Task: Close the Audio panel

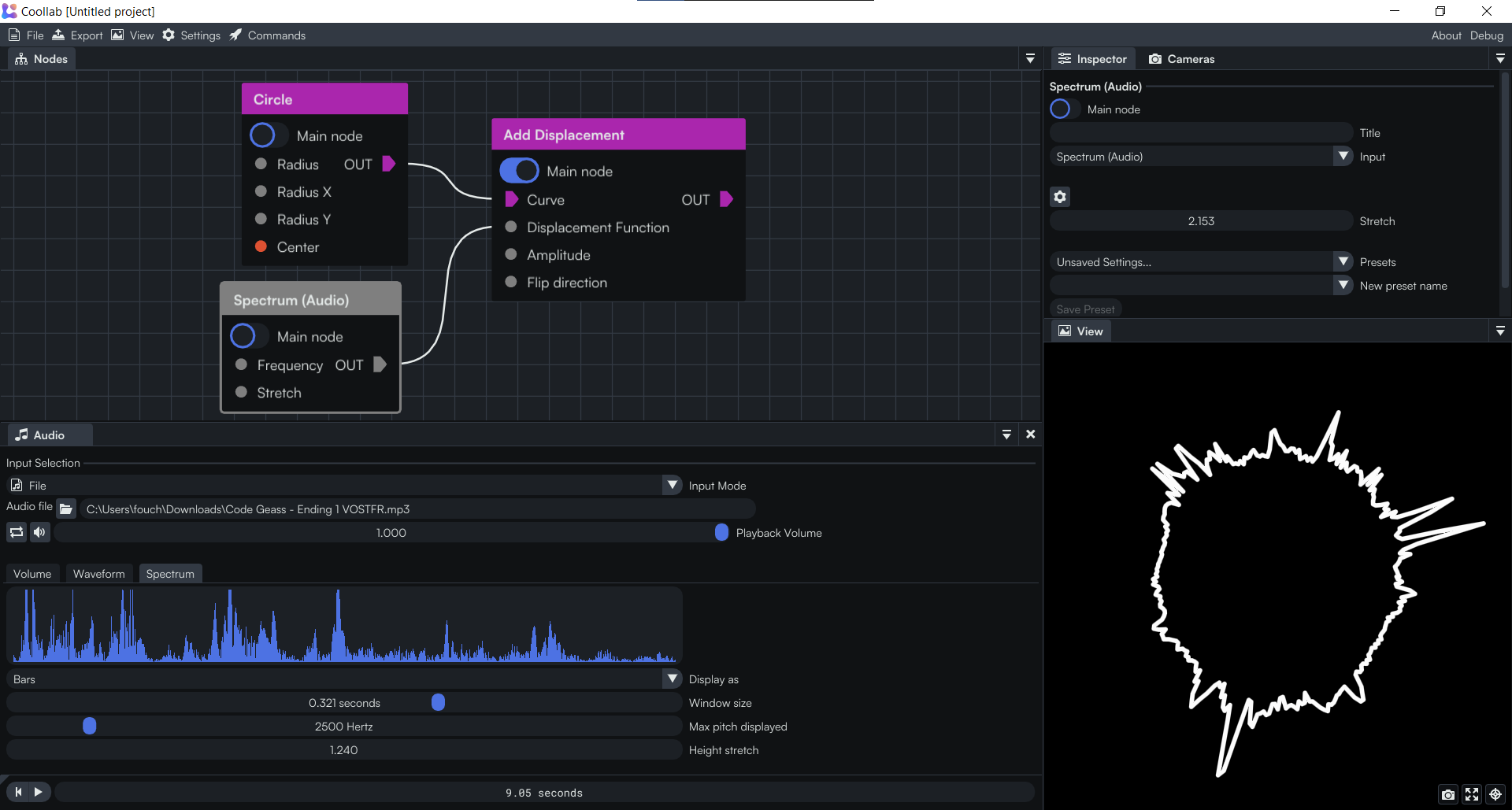Action: point(1030,435)
